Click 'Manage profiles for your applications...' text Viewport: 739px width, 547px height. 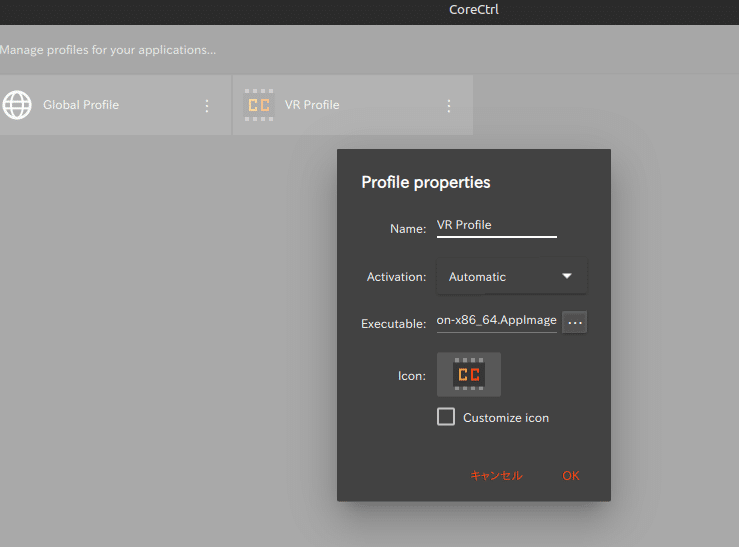pyautogui.click(x=108, y=50)
